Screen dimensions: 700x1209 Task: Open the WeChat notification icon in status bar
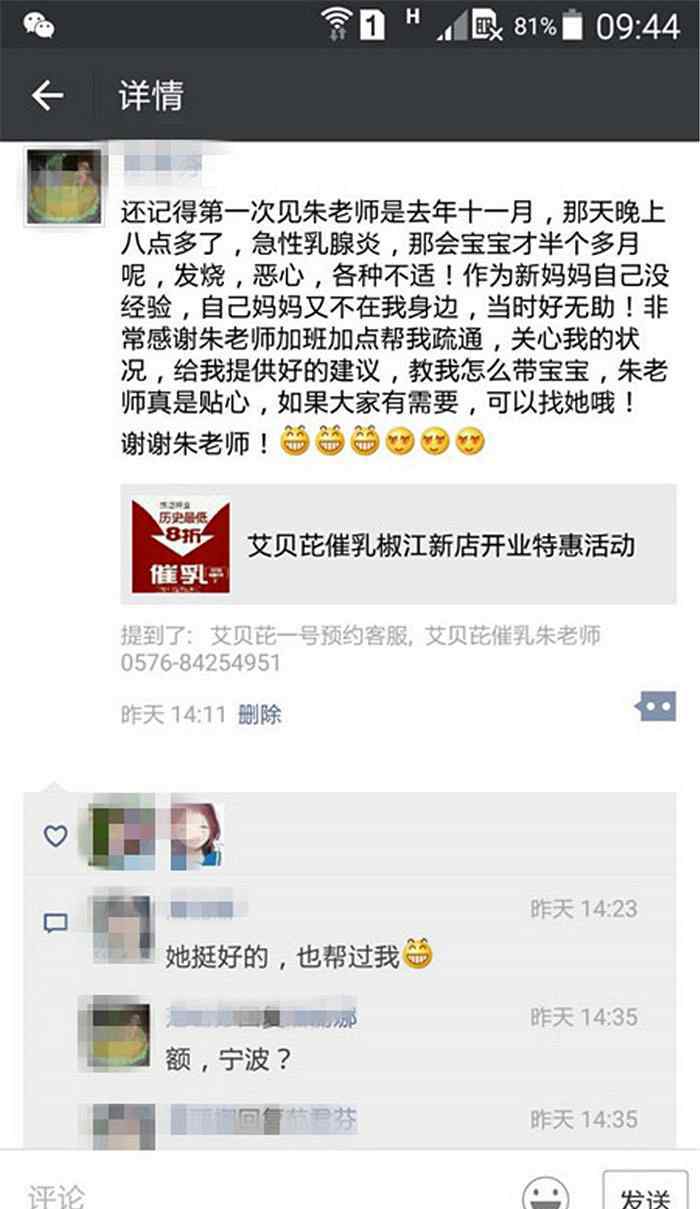pos(39,25)
